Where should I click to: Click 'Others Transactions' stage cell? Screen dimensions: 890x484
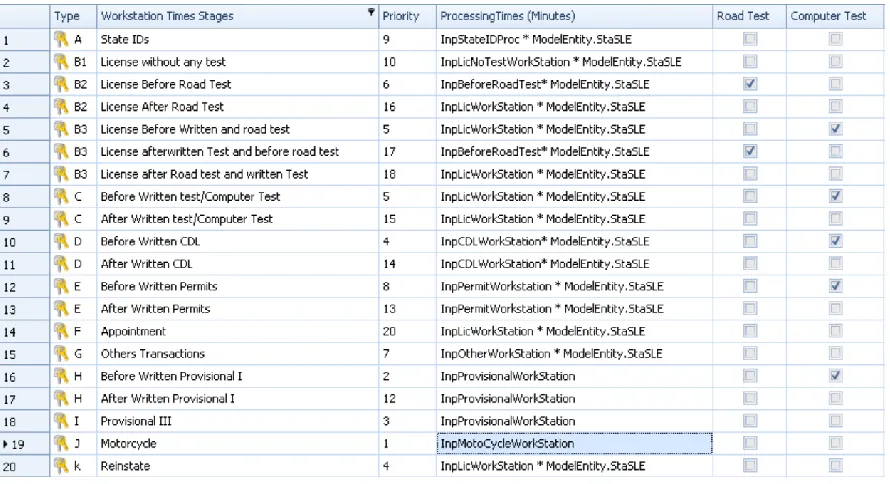[237, 353]
